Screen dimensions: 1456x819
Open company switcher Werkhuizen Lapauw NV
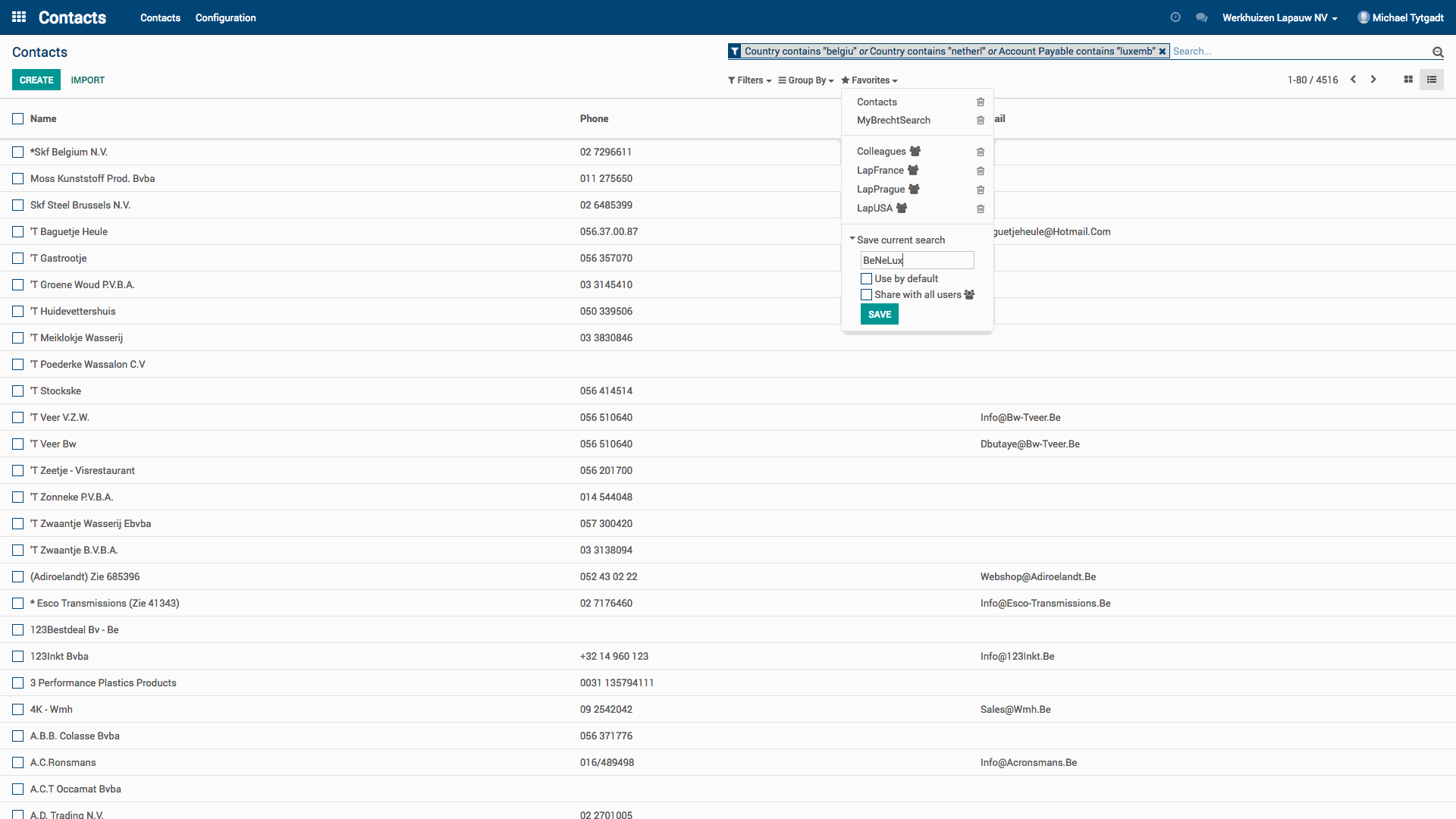point(1279,17)
